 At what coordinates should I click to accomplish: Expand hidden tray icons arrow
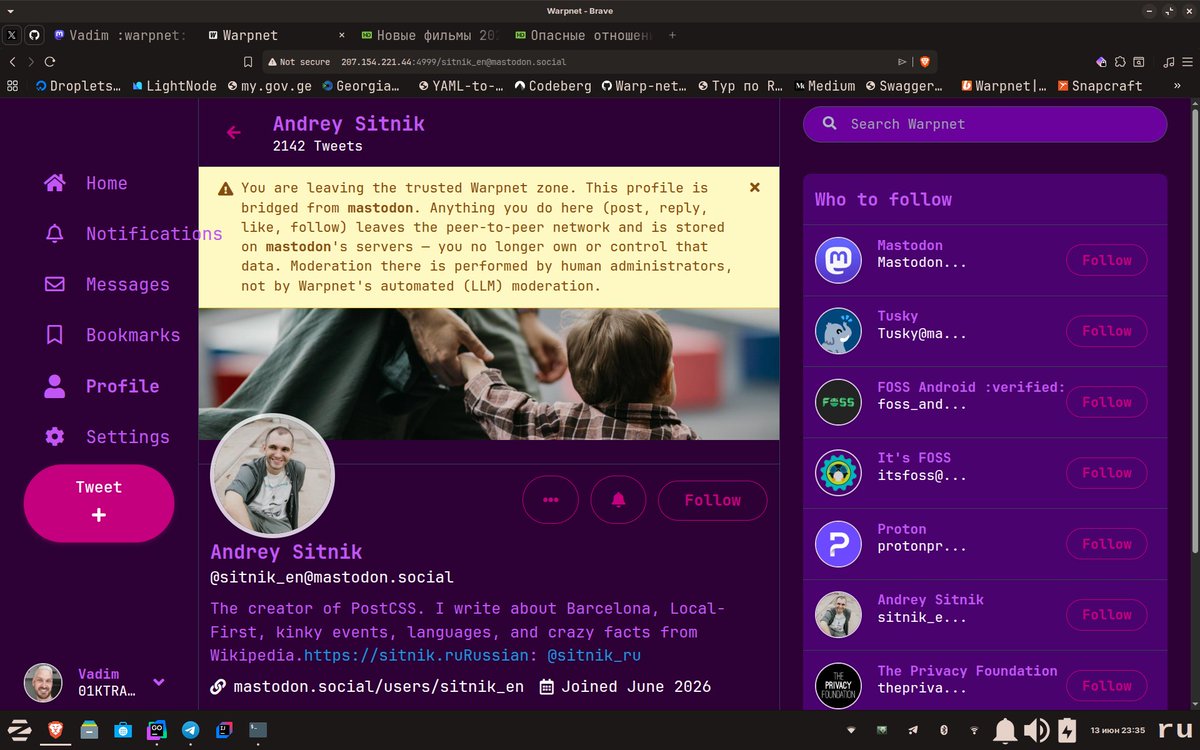point(851,730)
